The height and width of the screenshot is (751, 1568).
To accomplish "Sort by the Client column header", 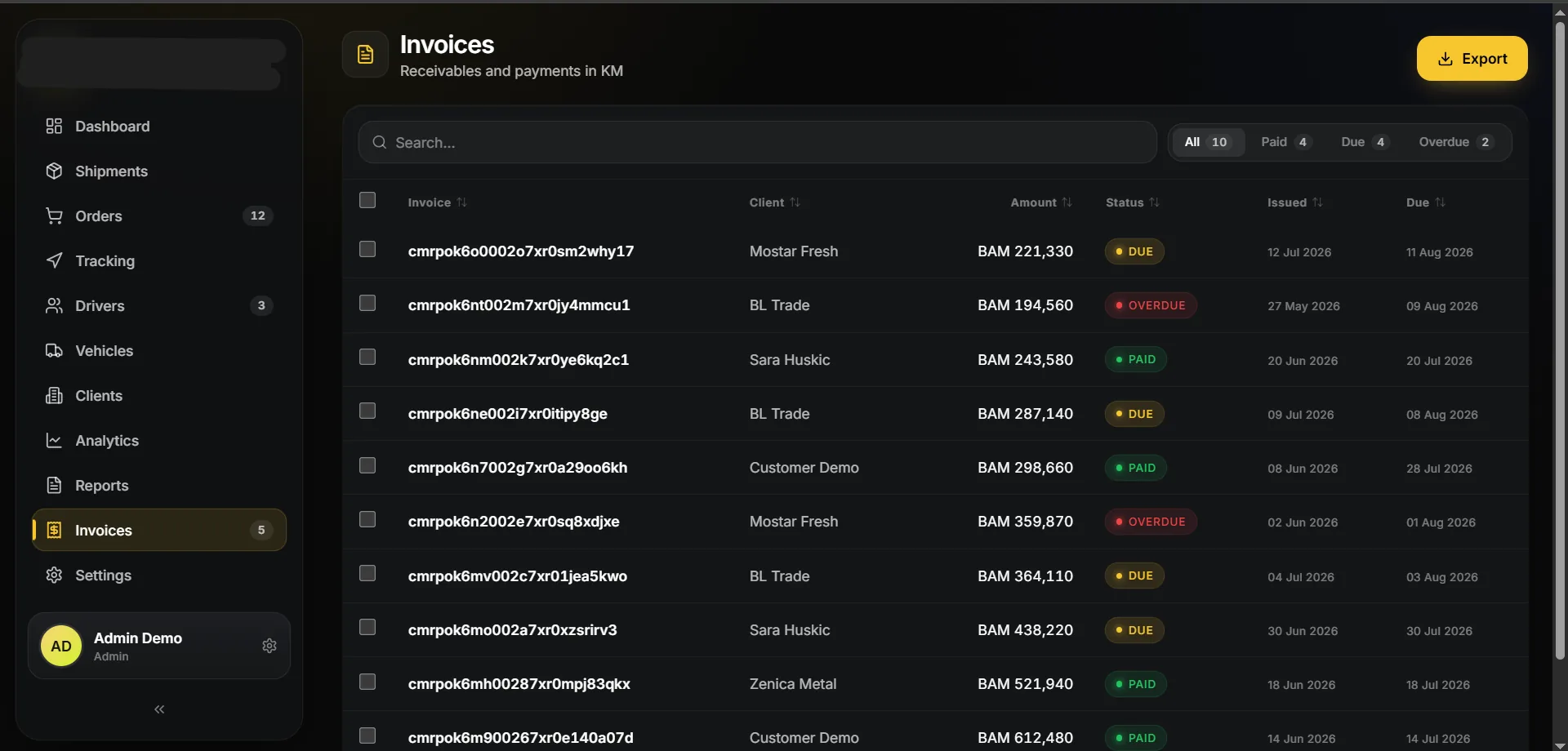I will pos(775,202).
